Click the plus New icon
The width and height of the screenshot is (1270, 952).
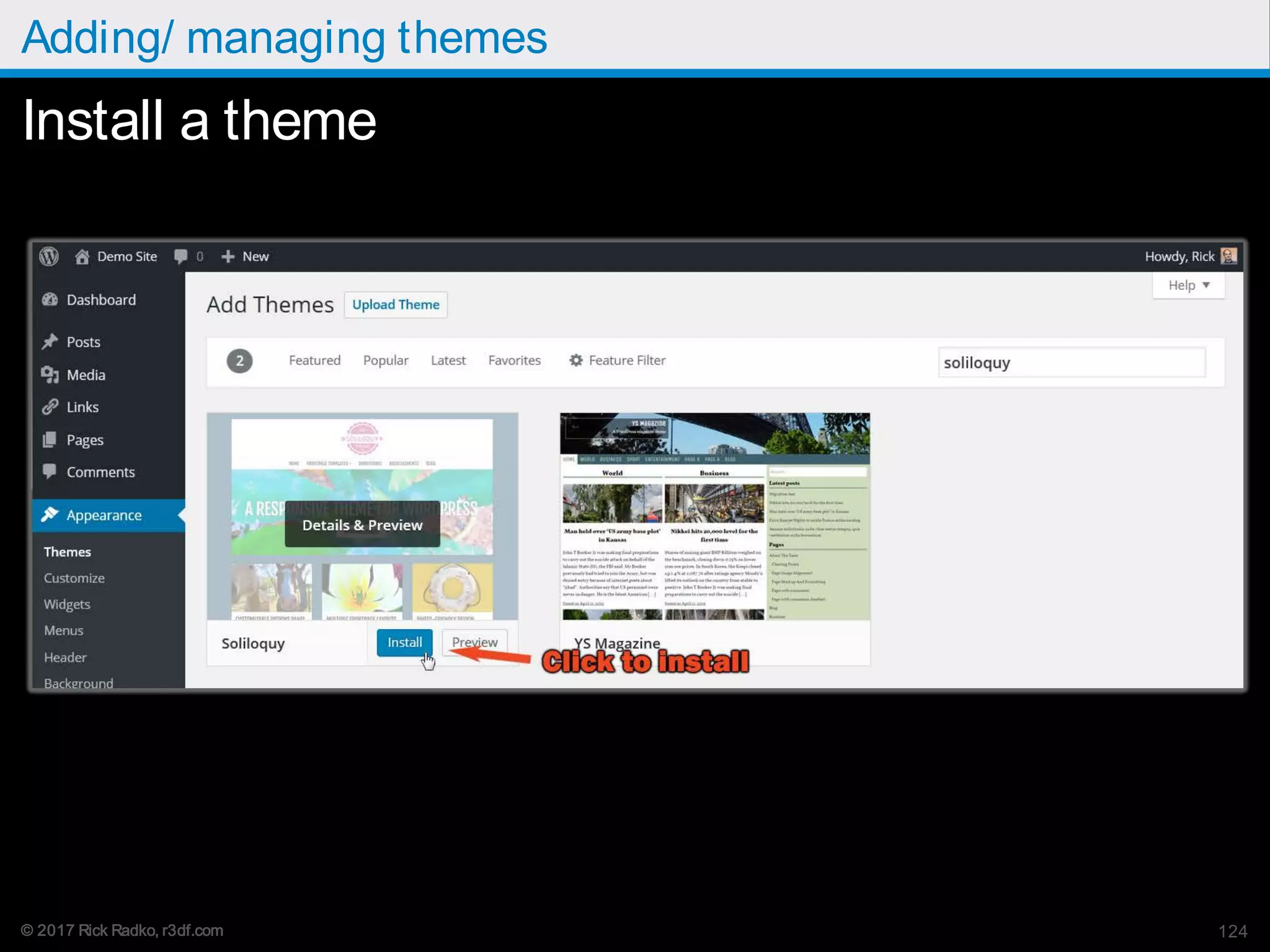[x=228, y=257]
